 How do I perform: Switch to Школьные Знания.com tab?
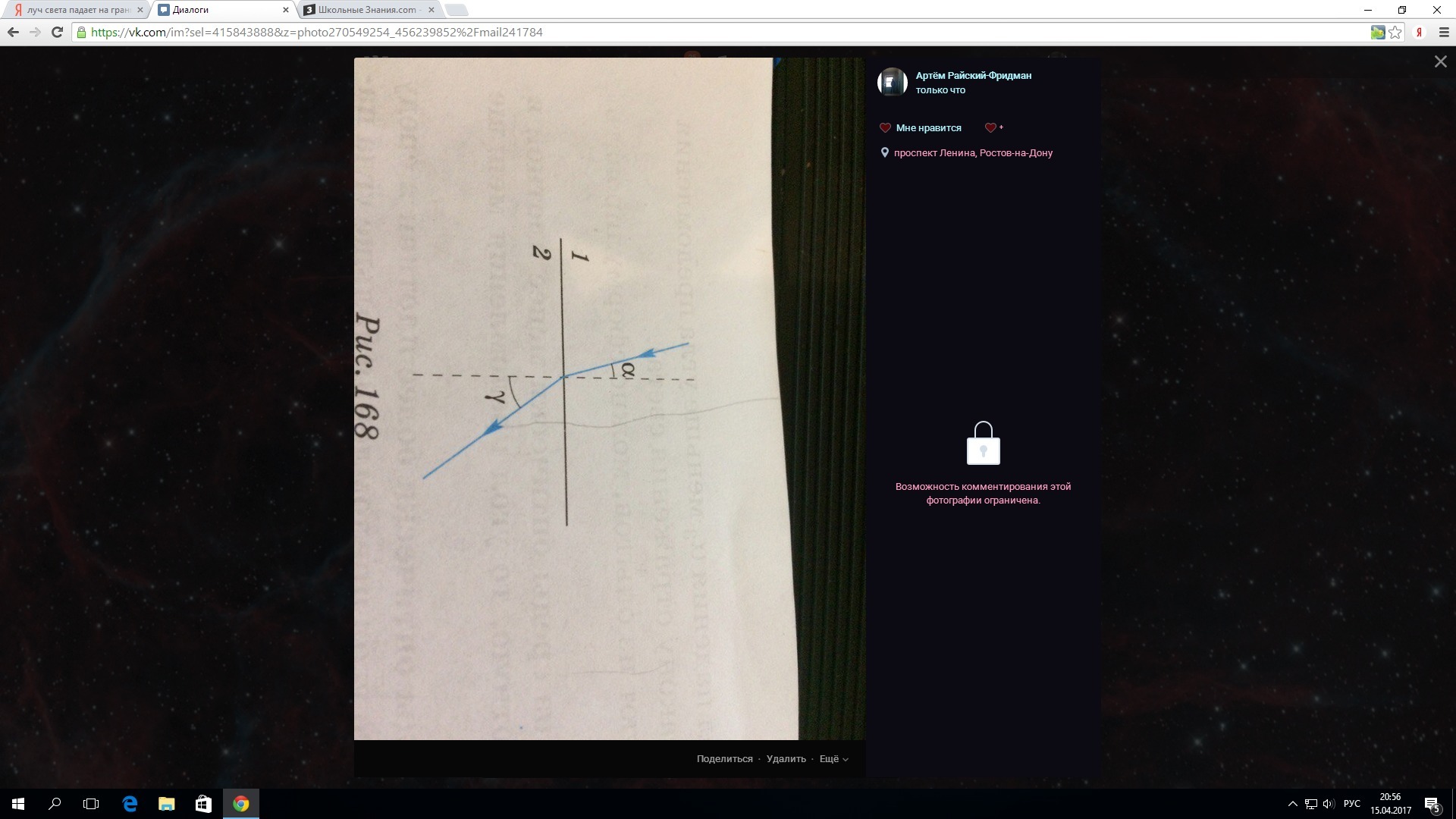[x=367, y=10]
